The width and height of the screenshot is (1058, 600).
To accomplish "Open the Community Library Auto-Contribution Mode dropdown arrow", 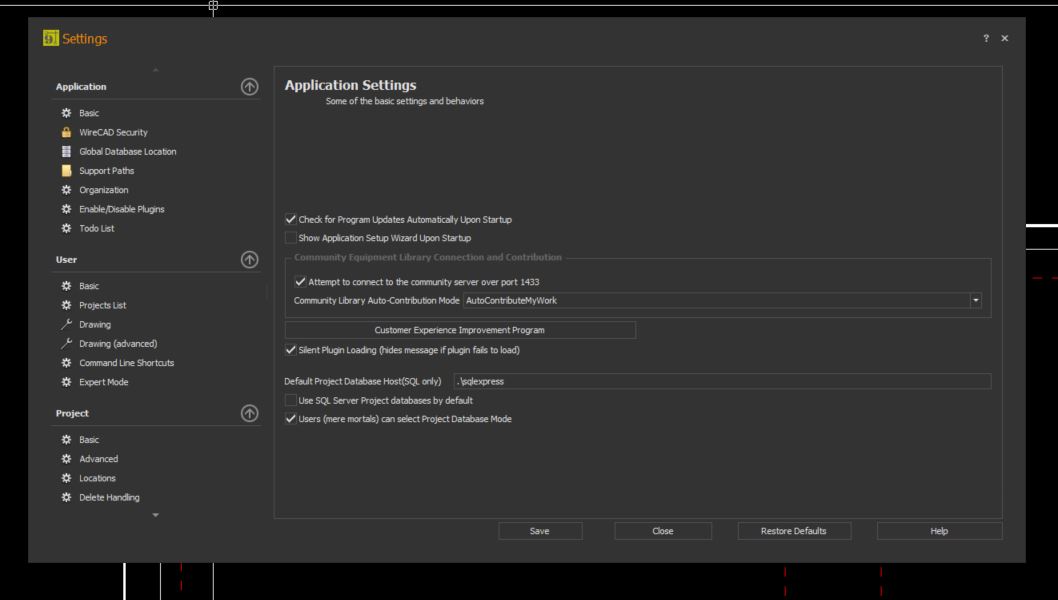I will tap(976, 300).
